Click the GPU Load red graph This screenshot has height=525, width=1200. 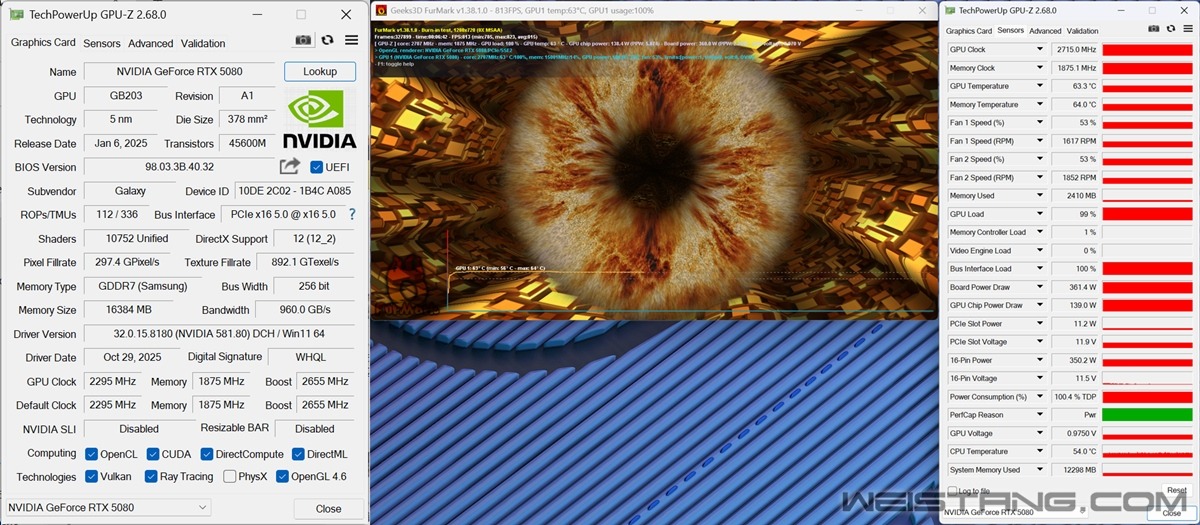1147,214
